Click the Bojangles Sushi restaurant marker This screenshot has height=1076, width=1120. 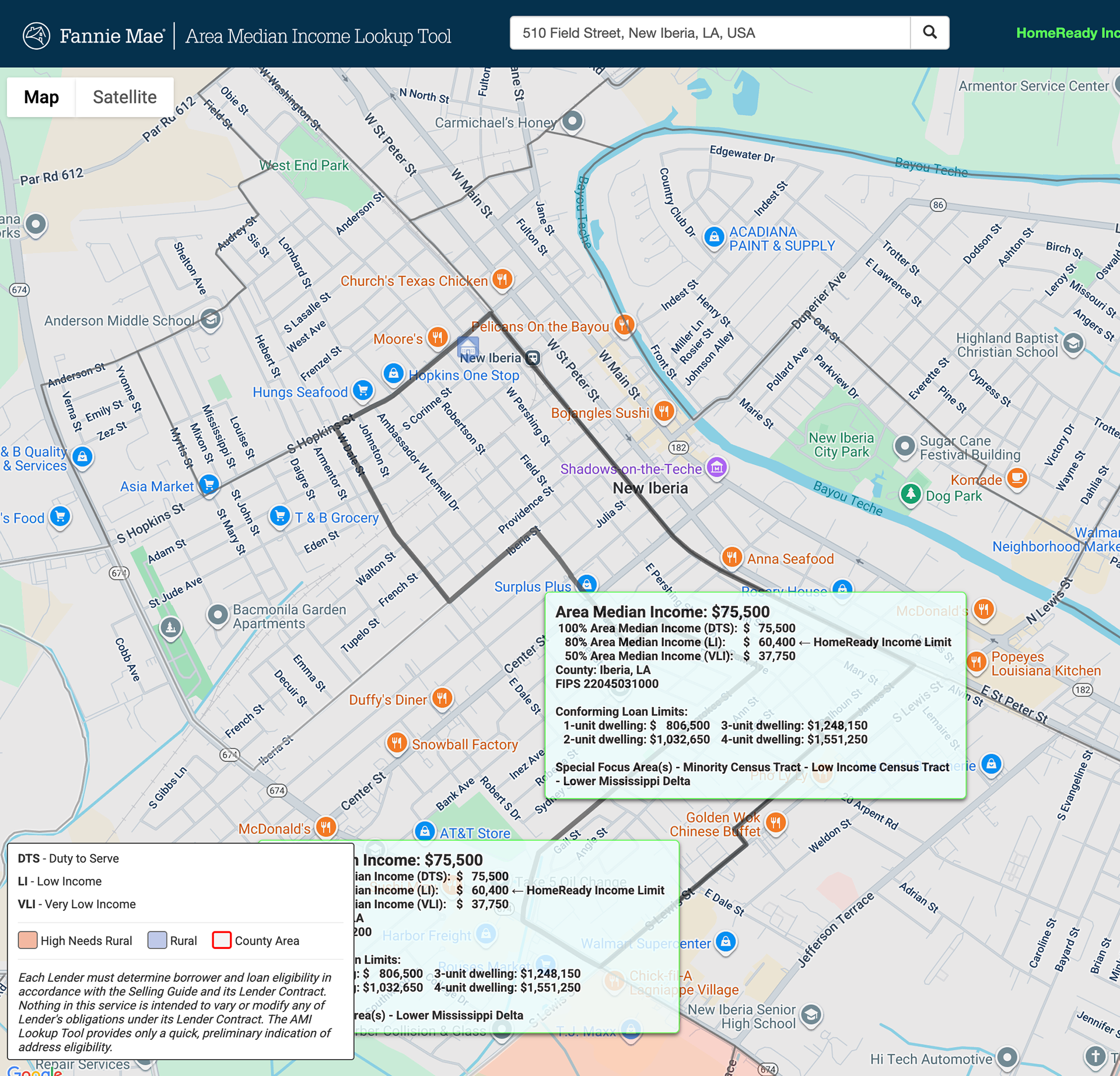(x=664, y=411)
